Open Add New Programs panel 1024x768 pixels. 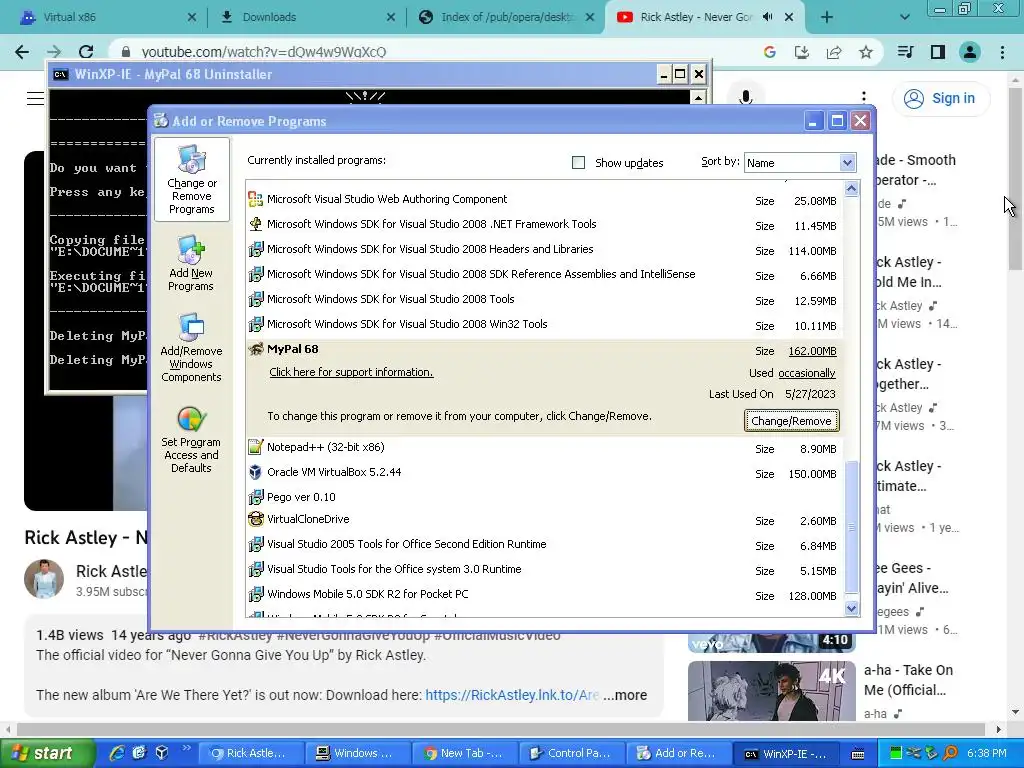(191, 264)
